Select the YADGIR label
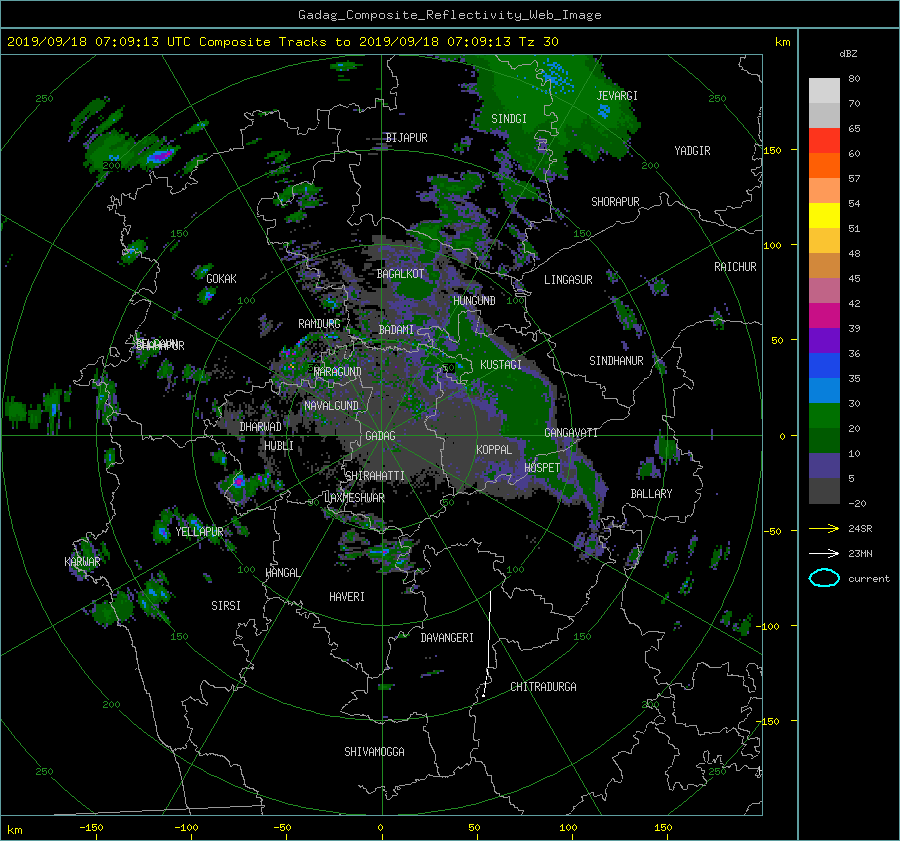 692,151
